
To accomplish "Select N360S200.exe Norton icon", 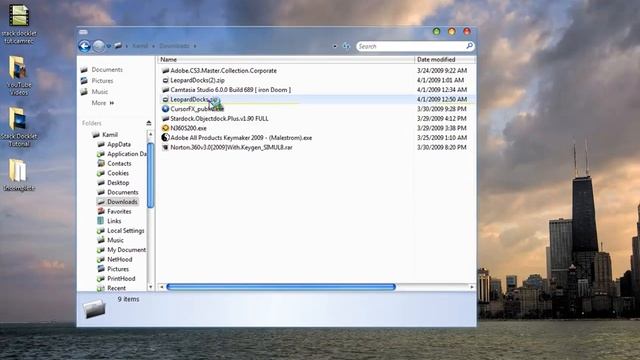I will [x=165, y=128].
